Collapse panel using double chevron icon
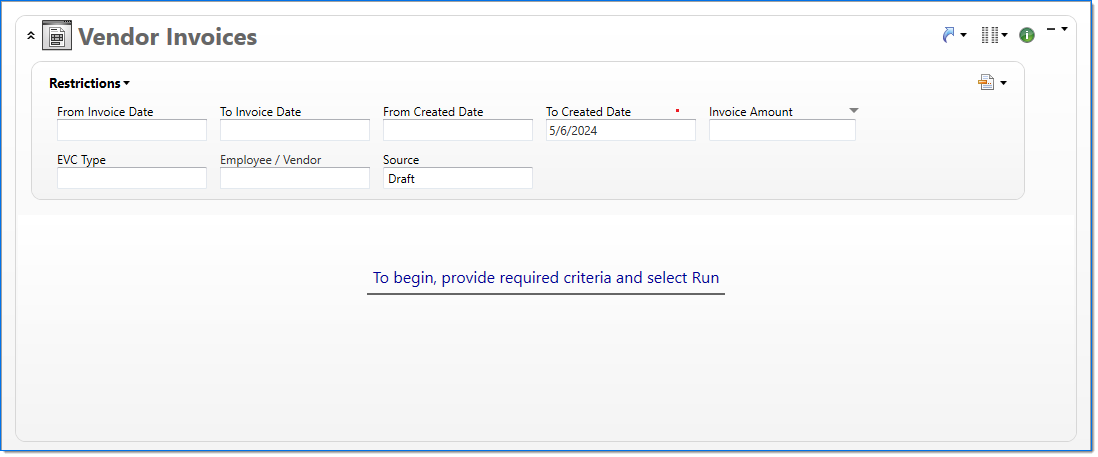The height and width of the screenshot is (457, 1098). (x=31, y=36)
